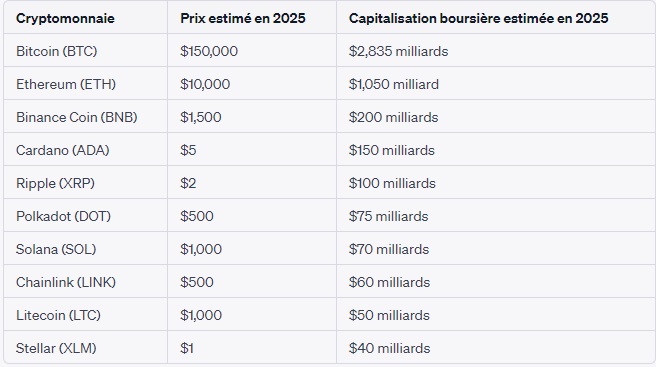Select the Litecoin (LTC) cell
The width and height of the screenshot is (656, 367).
(x=58, y=315)
